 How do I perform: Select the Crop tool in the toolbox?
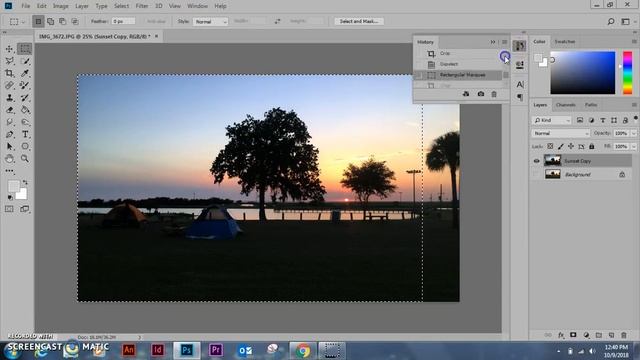[x=9, y=73]
